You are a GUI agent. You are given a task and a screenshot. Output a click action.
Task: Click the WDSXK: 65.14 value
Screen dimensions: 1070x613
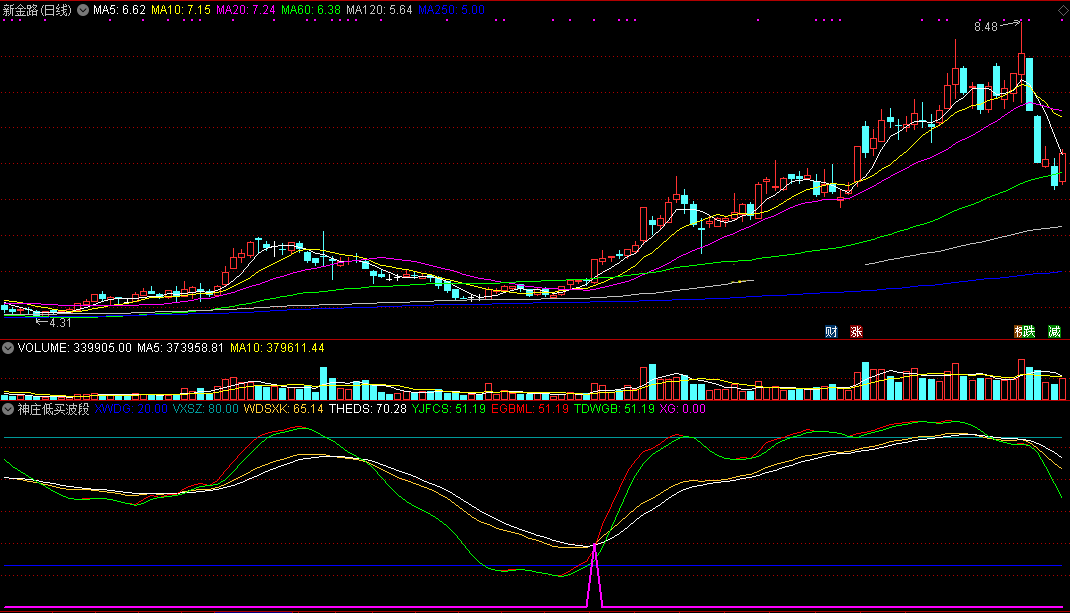283,409
